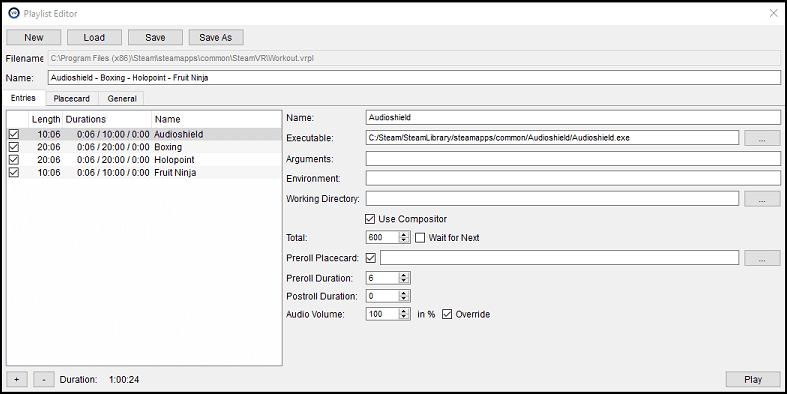Viewport: 787px width, 394px height.
Task: Click the Total value field showing 600
Action: [382, 237]
